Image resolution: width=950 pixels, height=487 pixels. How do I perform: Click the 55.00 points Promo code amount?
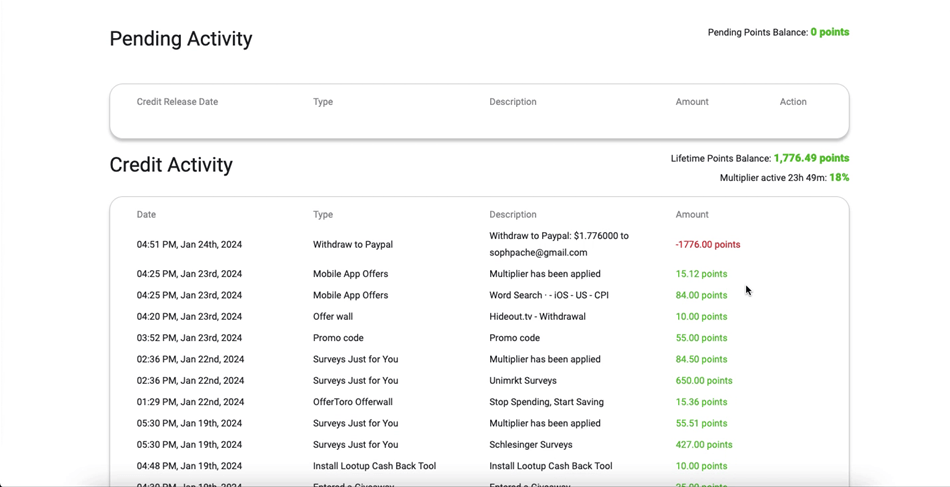[701, 338]
